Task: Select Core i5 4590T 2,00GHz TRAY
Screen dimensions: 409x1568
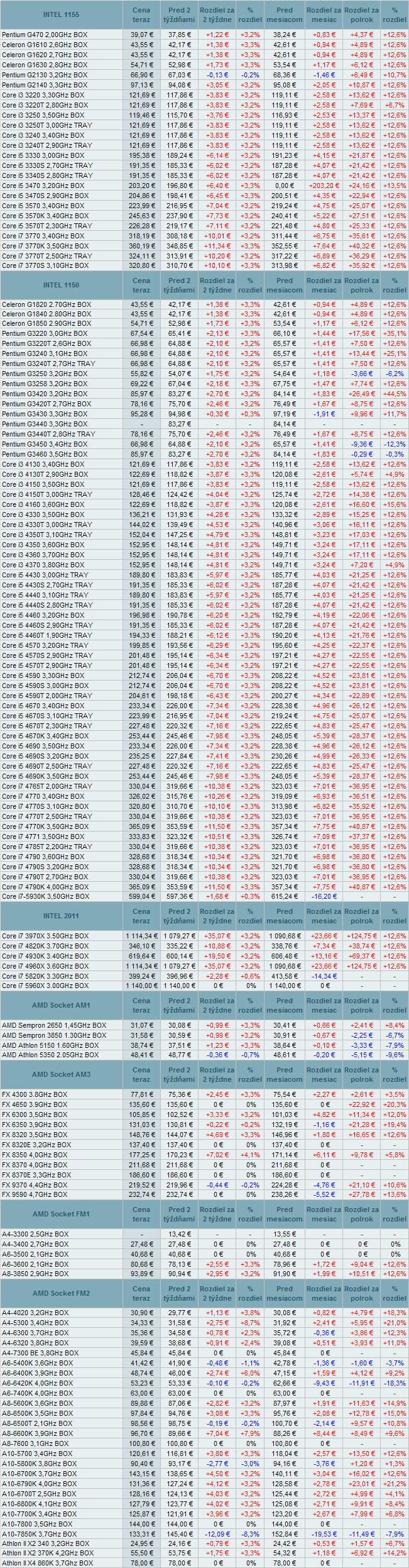Action: coord(47,696)
